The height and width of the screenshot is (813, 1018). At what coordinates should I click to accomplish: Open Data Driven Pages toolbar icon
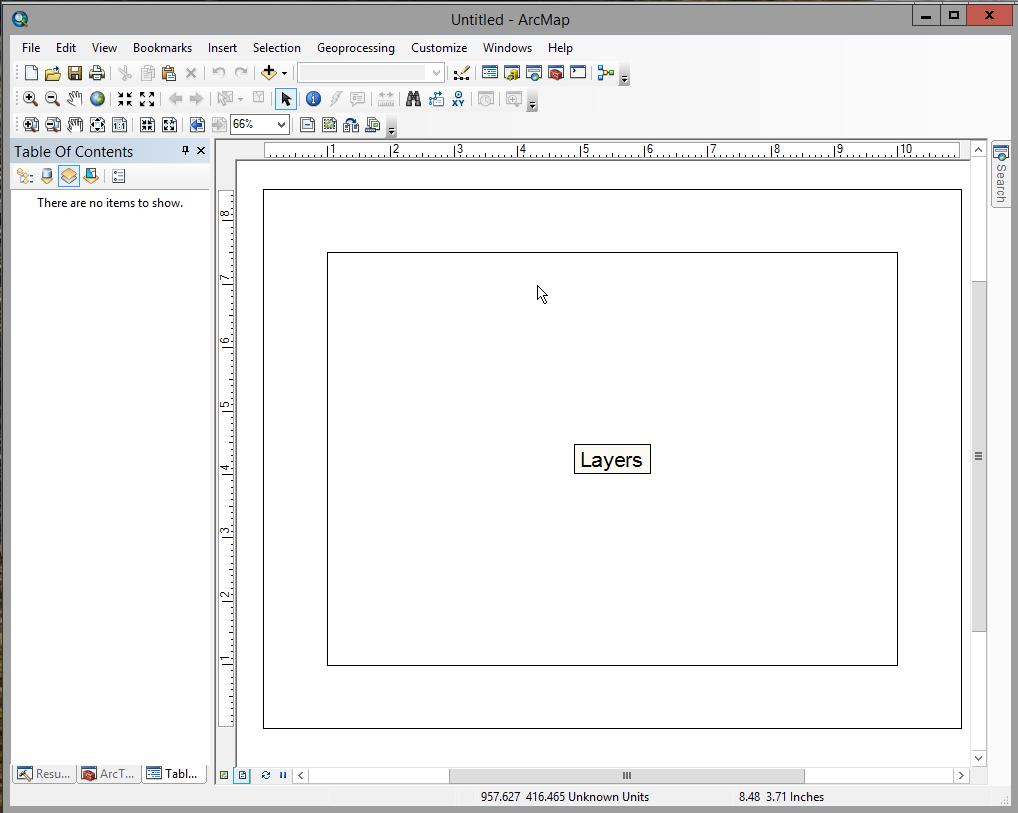373,125
